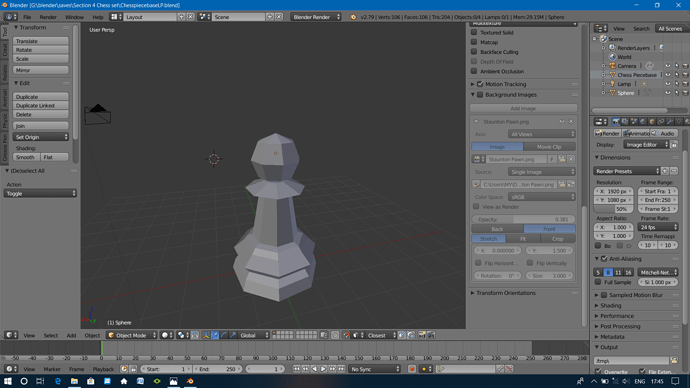Click the timeline Play button
Image resolution: width=690 pixels, height=388 pixels.
pos(323,369)
